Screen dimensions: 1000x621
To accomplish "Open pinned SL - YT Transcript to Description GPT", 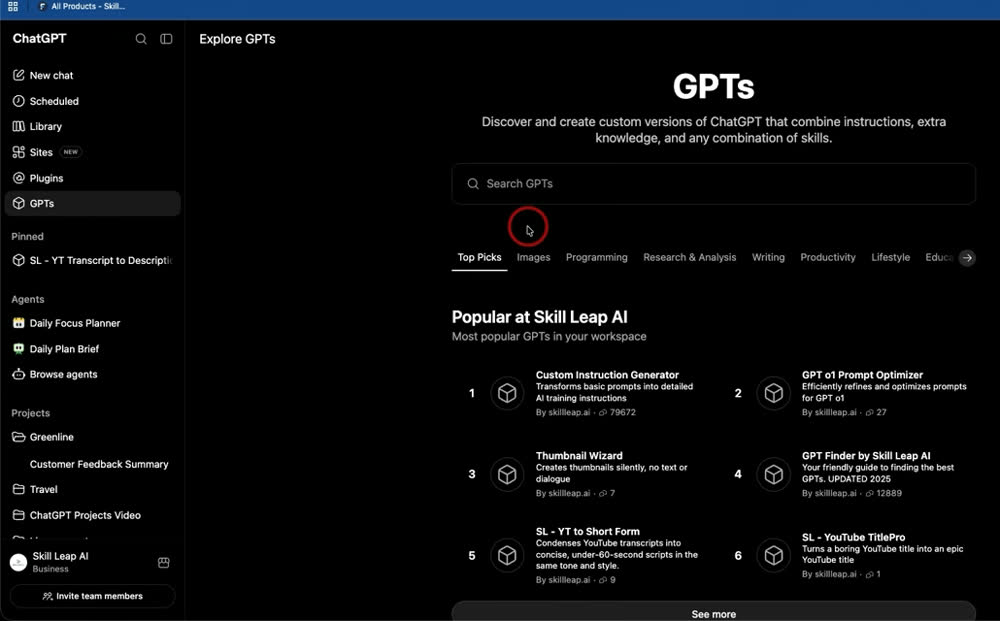I will click(92, 260).
